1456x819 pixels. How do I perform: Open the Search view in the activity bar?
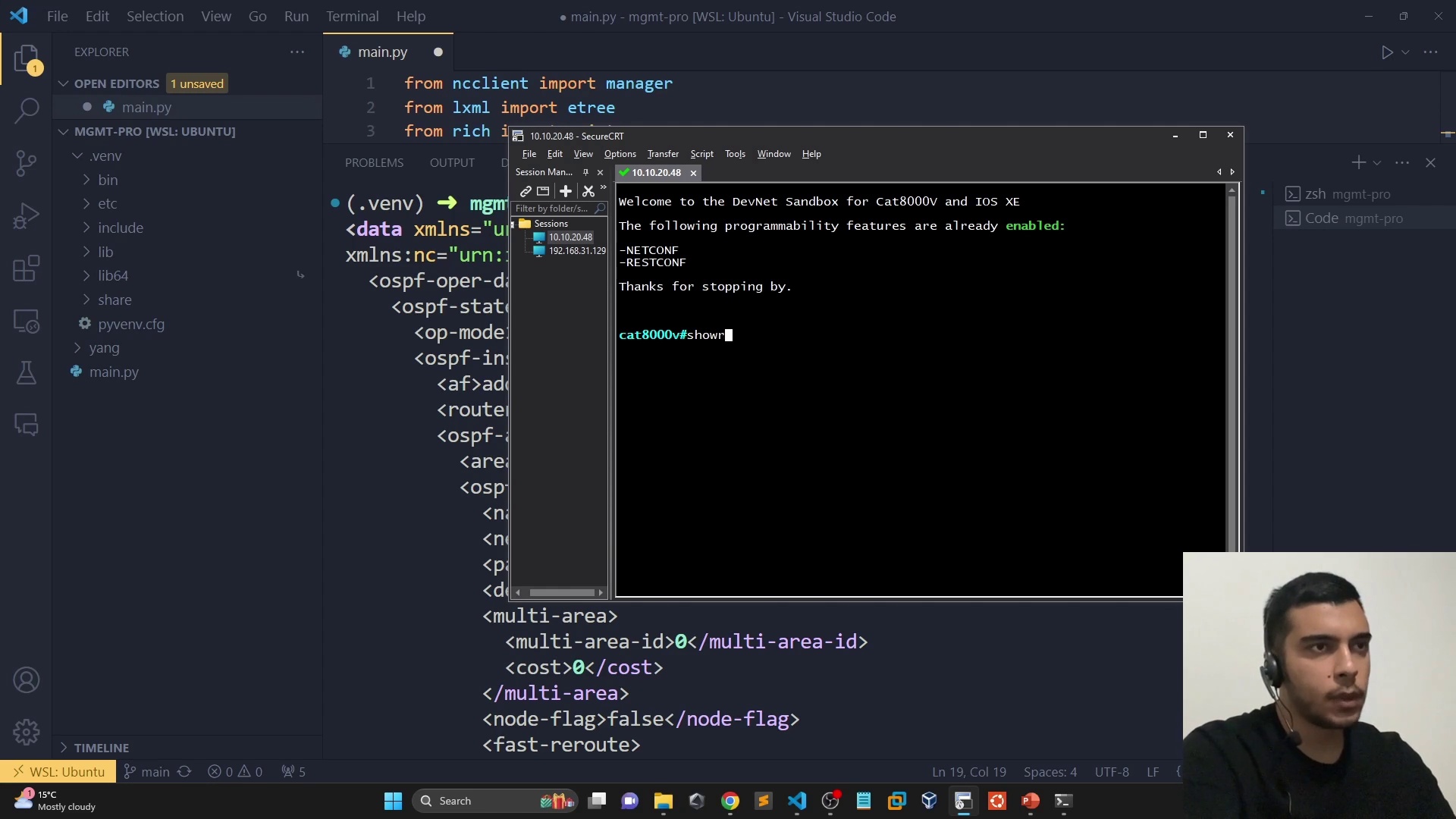tap(27, 111)
